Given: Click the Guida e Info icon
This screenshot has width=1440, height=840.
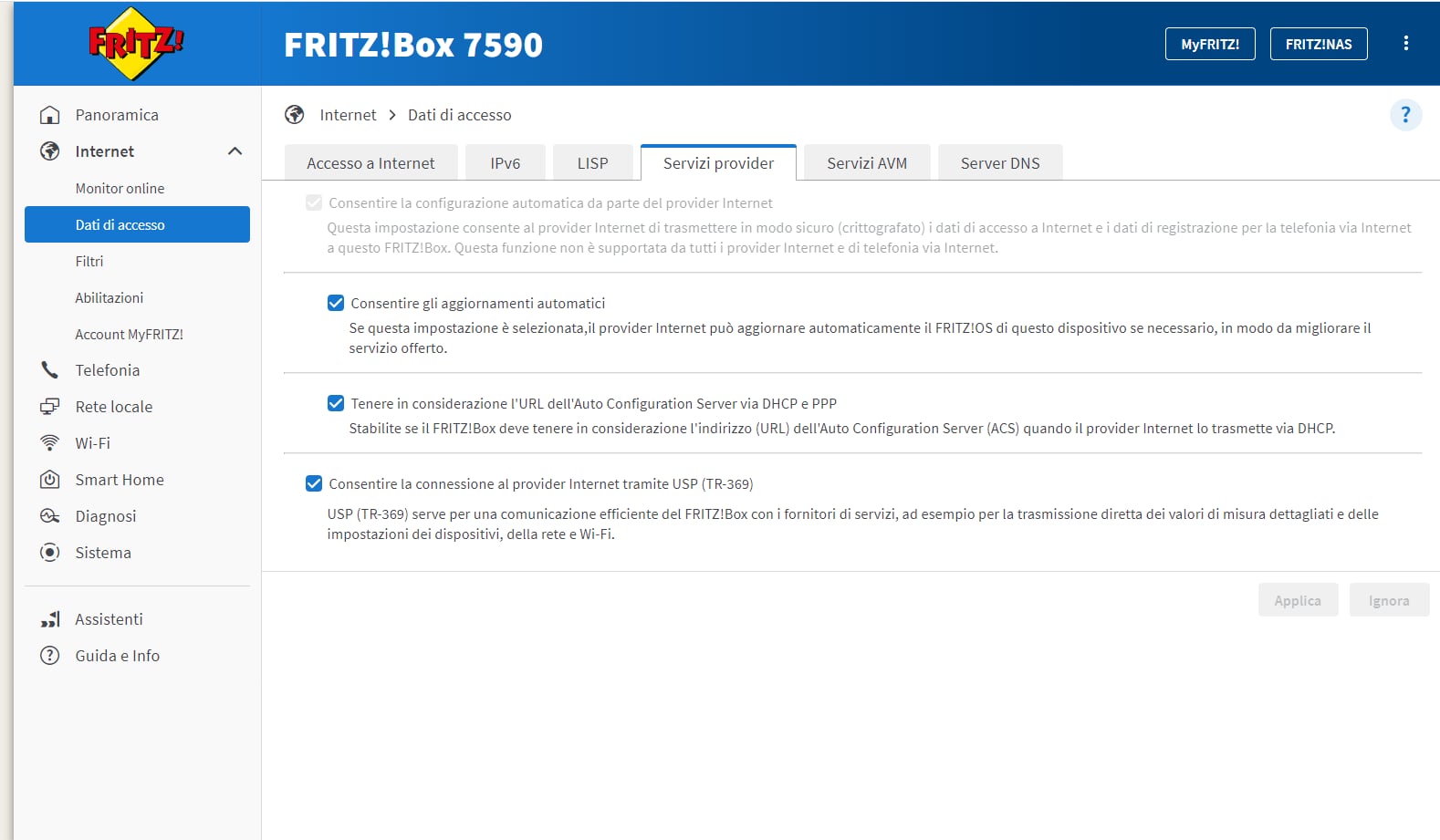Looking at the screenshot, I should pos(50,656).
